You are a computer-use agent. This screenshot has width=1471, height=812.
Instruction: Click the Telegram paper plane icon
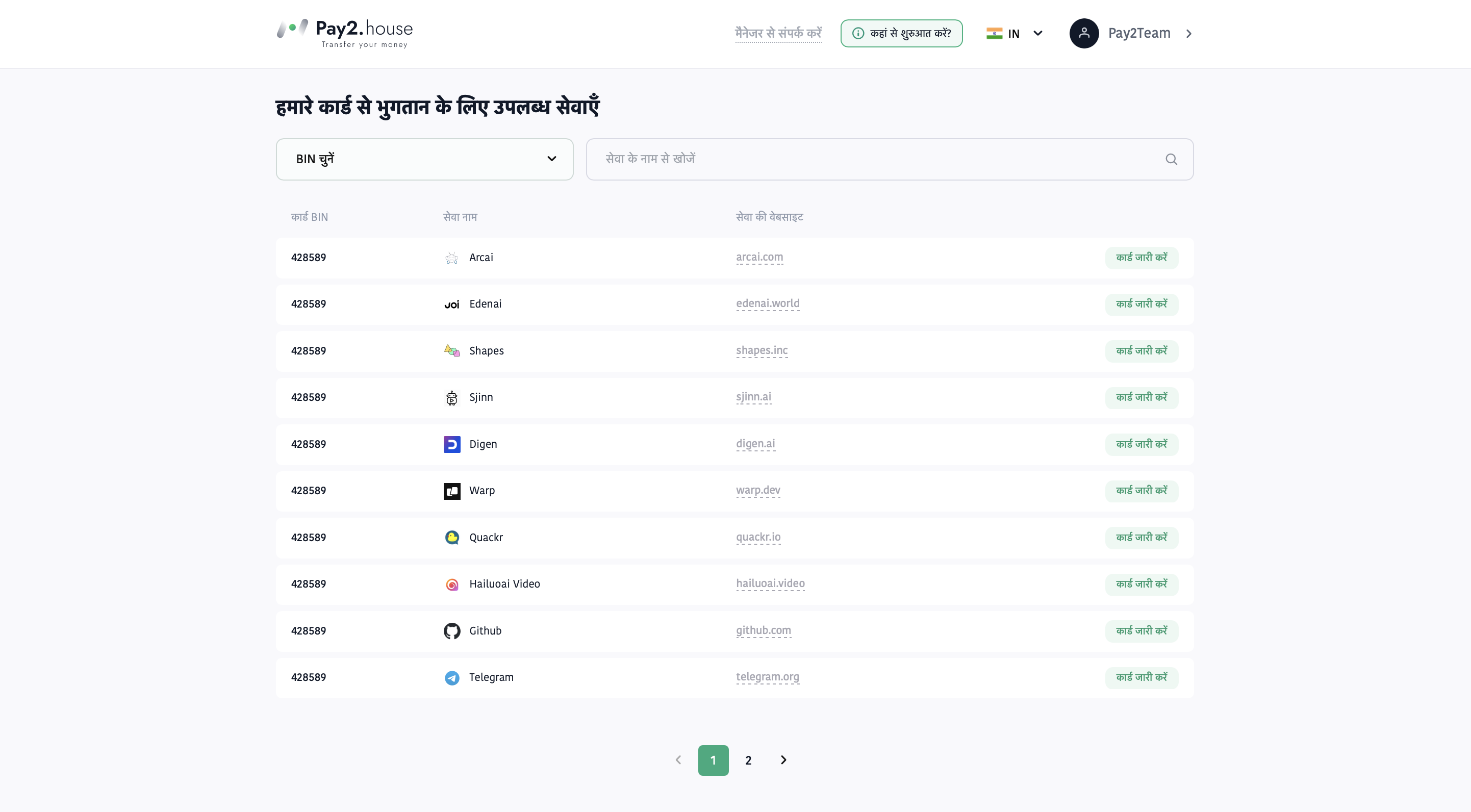coord(452,678)
